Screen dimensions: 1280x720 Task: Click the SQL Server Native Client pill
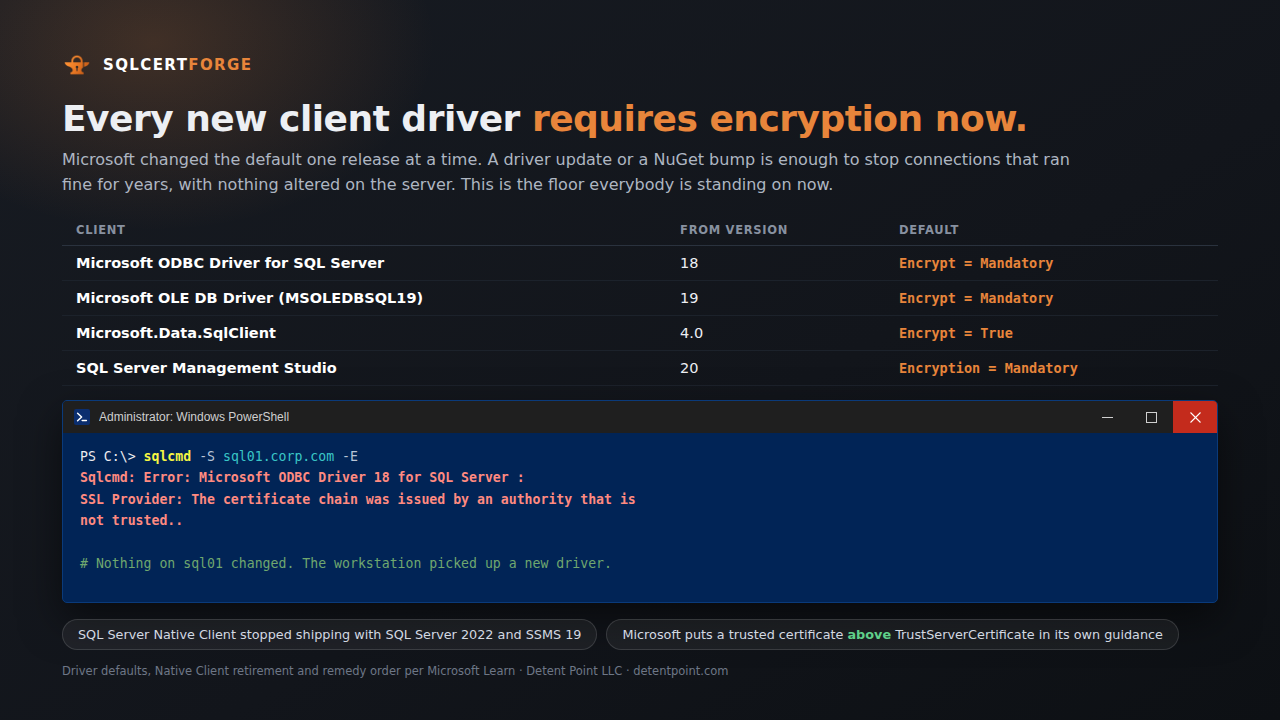[x=329, y=635]
